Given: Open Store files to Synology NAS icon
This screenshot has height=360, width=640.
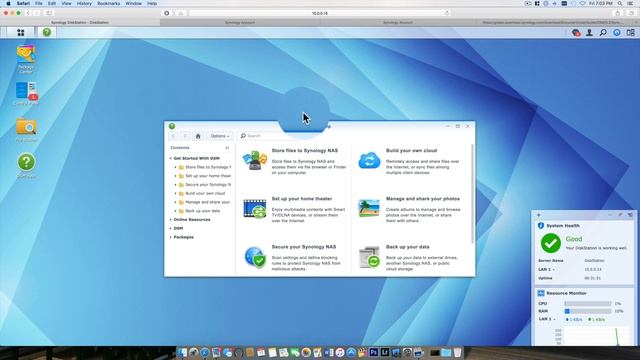Looking at the screenshot, I should click(255, 160).
